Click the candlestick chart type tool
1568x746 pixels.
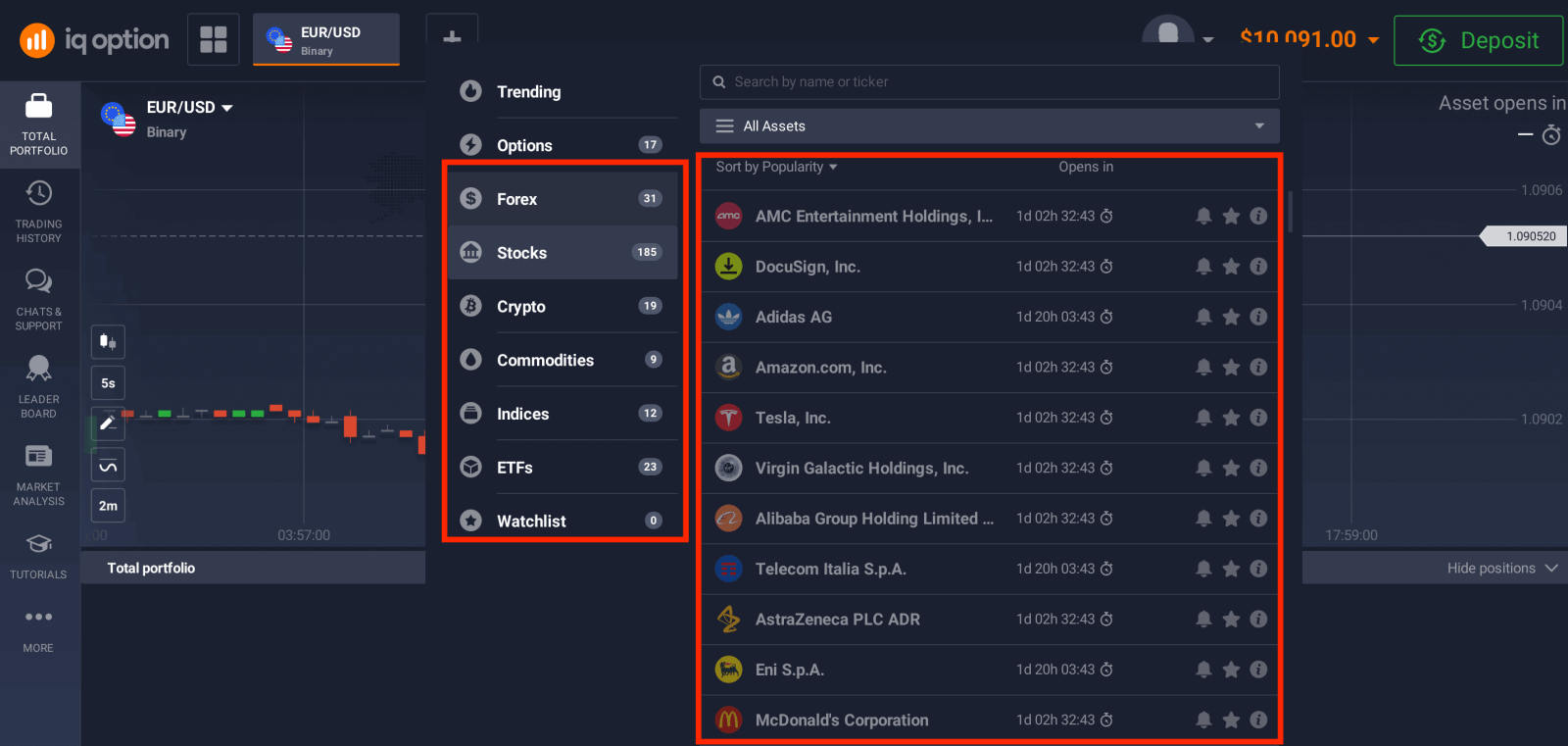108,342
